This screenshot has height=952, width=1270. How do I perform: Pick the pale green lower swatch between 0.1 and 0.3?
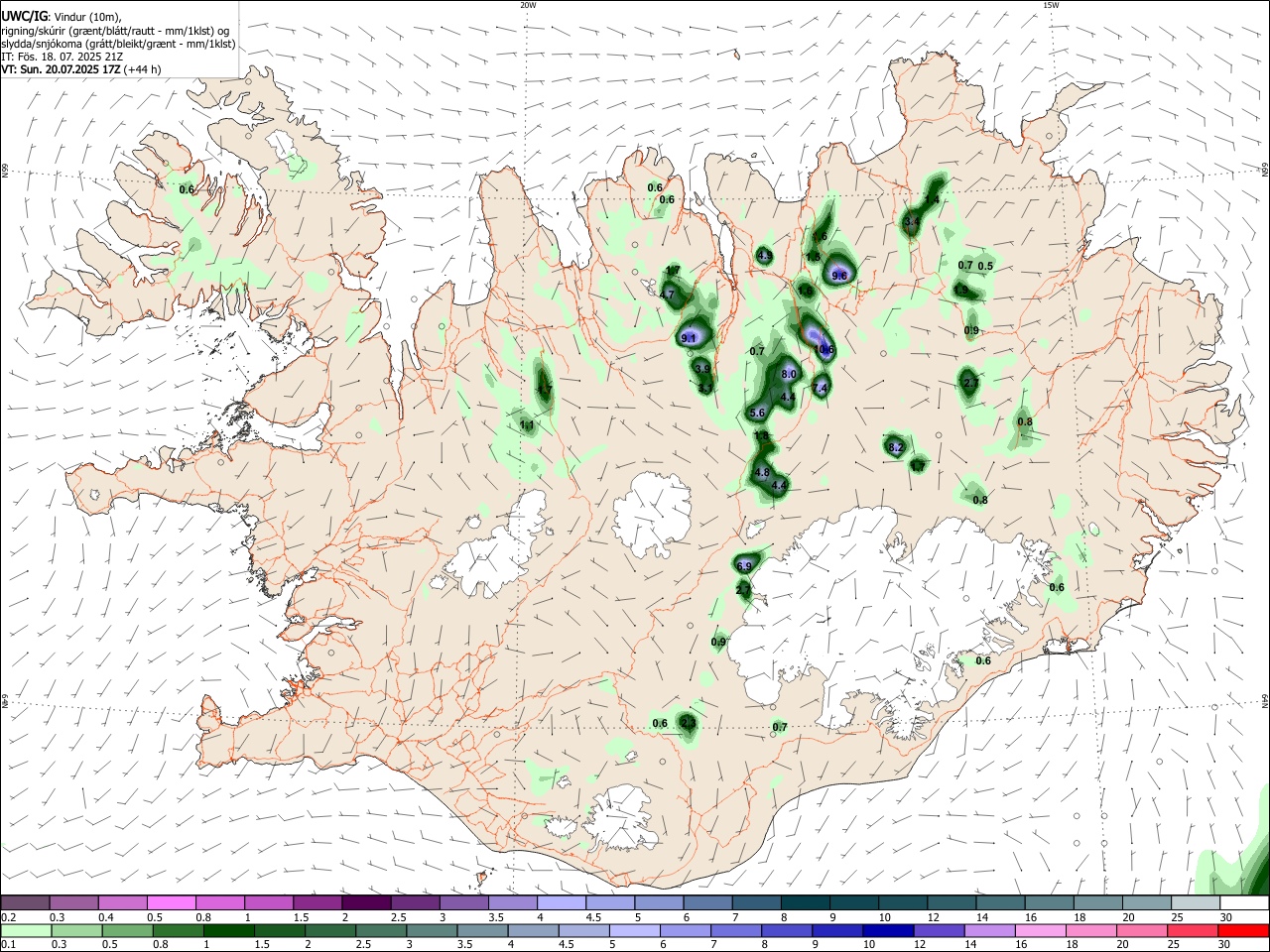[25, 931]
